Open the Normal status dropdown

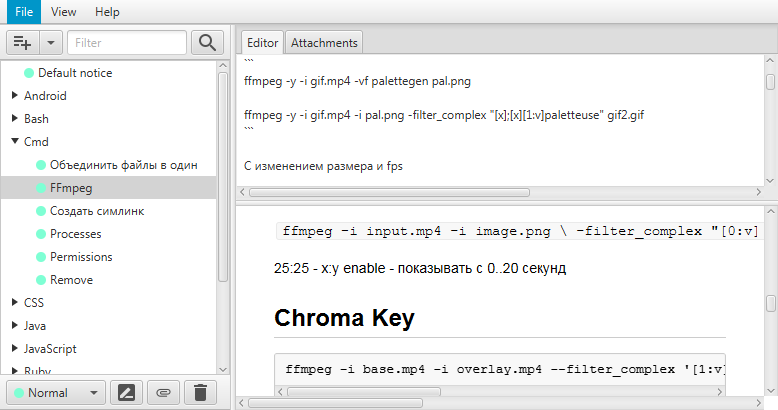pyautogui.click(x=56, y=393)
